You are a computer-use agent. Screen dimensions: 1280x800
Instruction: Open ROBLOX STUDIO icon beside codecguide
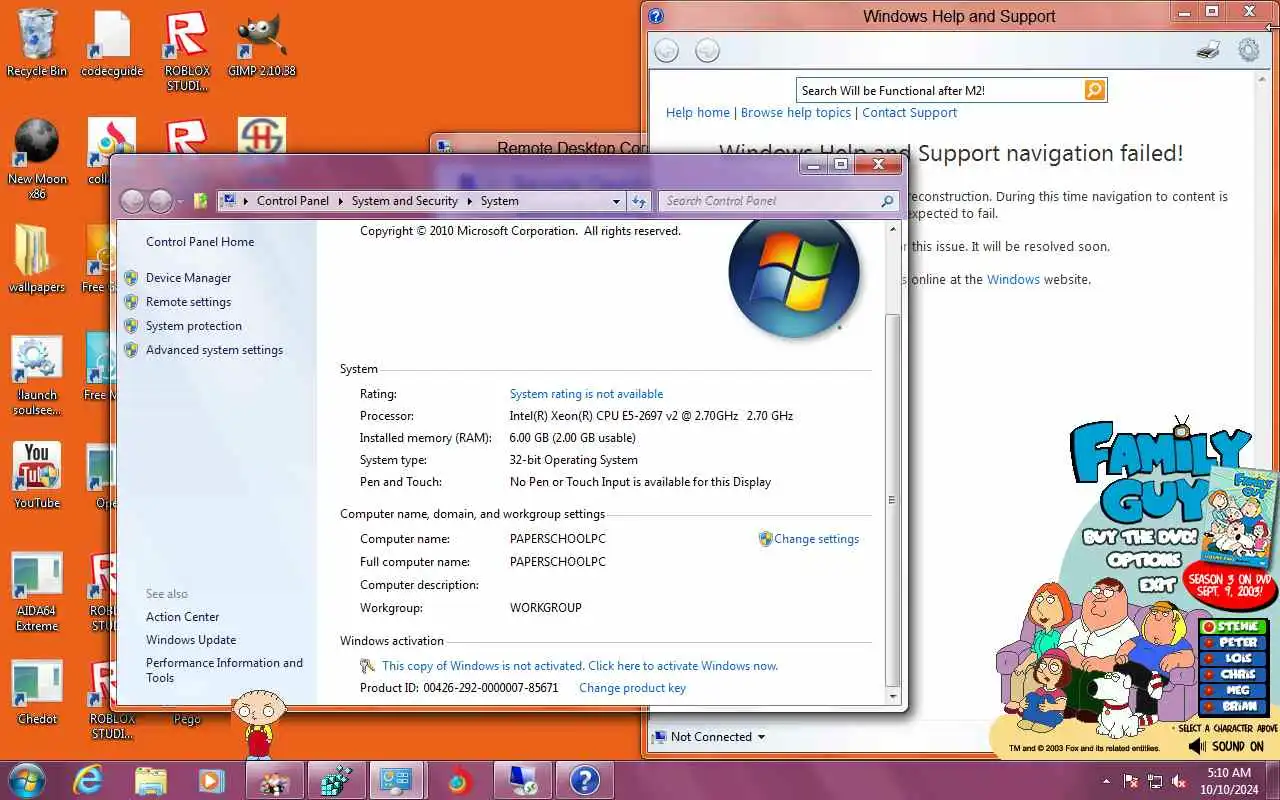click(187, 52)
